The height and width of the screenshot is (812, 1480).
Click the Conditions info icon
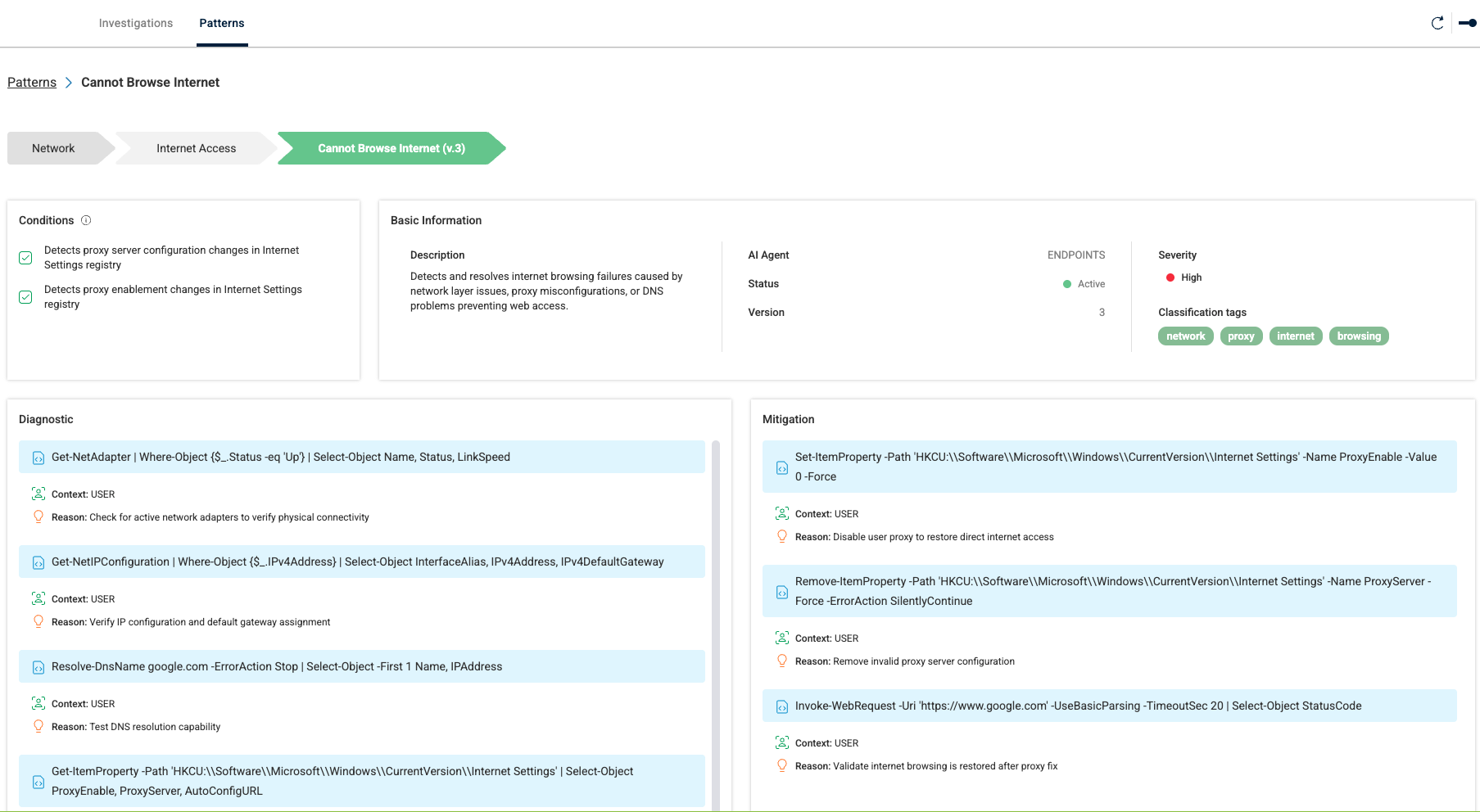pos(86,220)
